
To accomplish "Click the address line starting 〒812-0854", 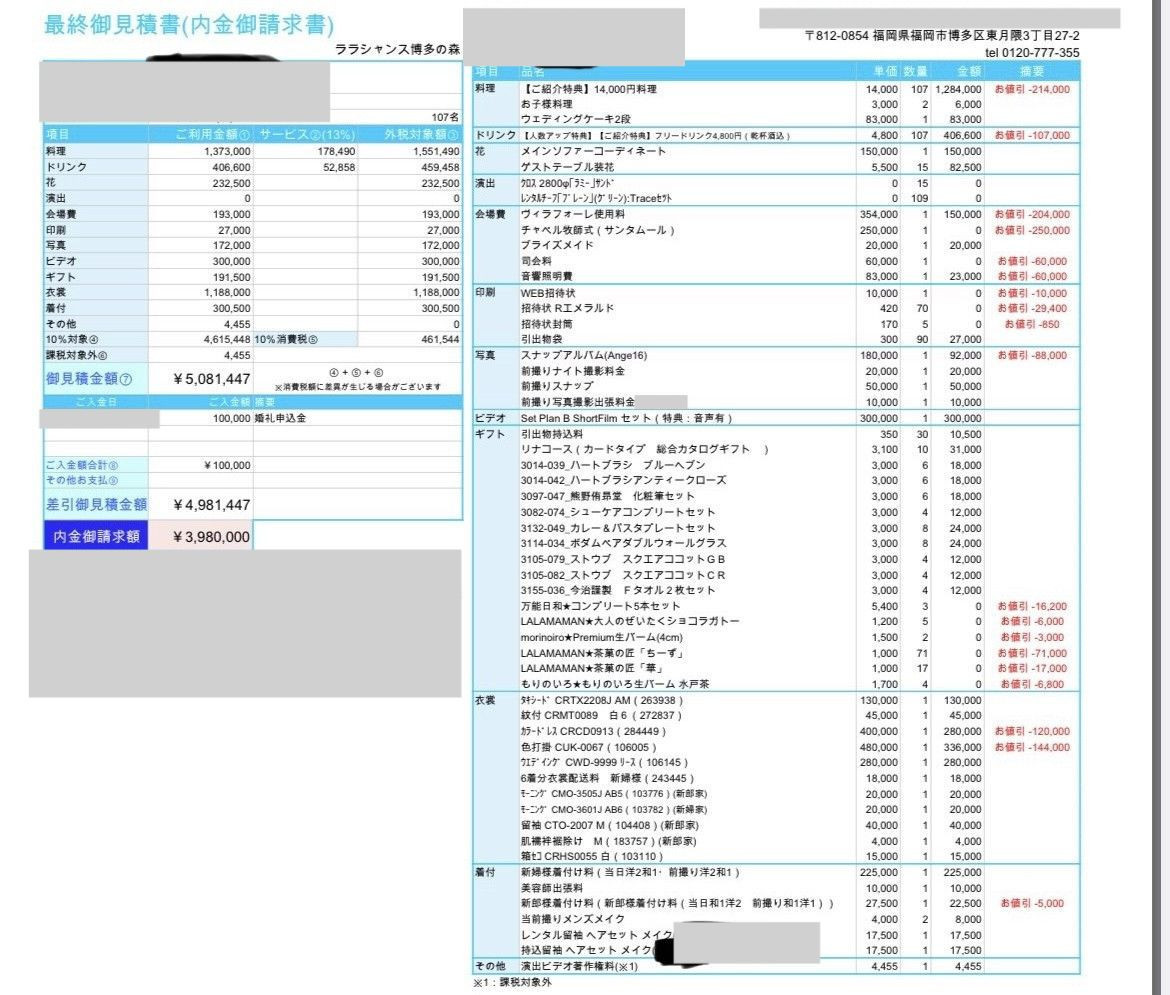I will 942,36.
